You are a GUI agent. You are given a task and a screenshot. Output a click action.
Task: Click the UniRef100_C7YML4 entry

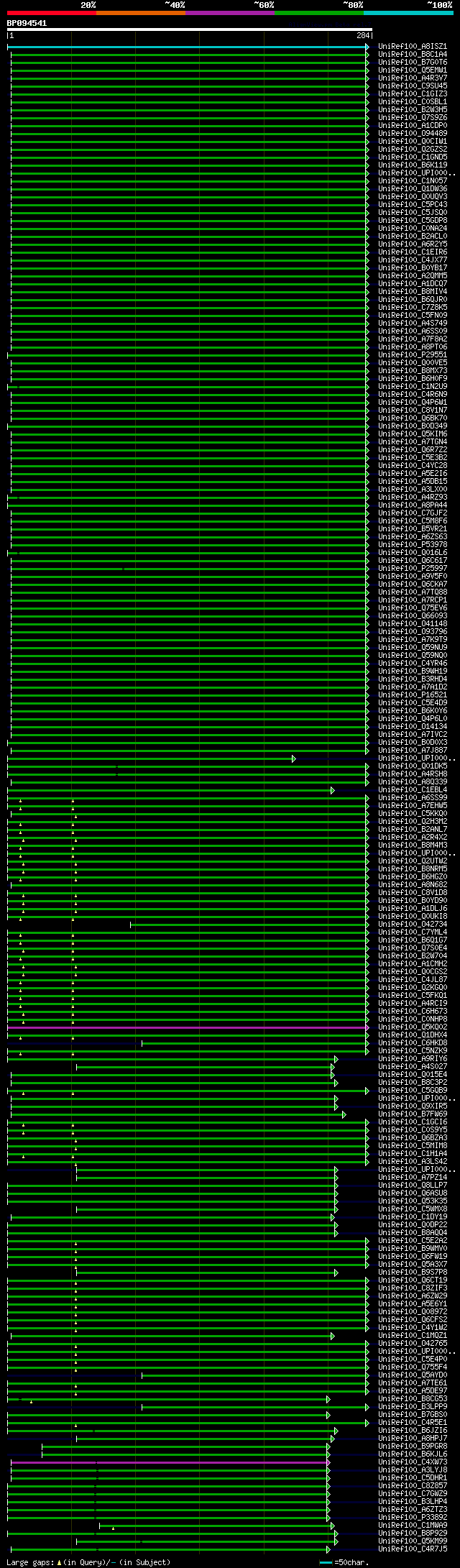pos(413,932)
